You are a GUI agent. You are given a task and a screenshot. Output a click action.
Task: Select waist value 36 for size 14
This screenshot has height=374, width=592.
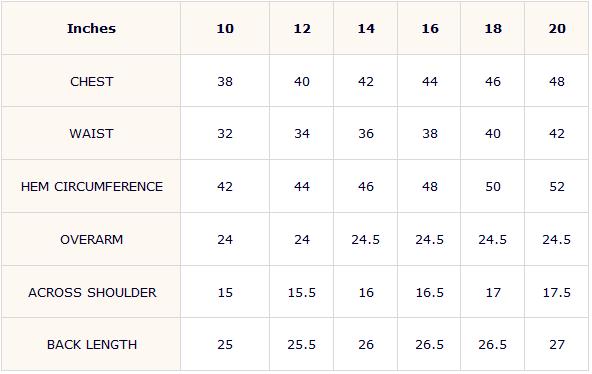tap(366, 134)
